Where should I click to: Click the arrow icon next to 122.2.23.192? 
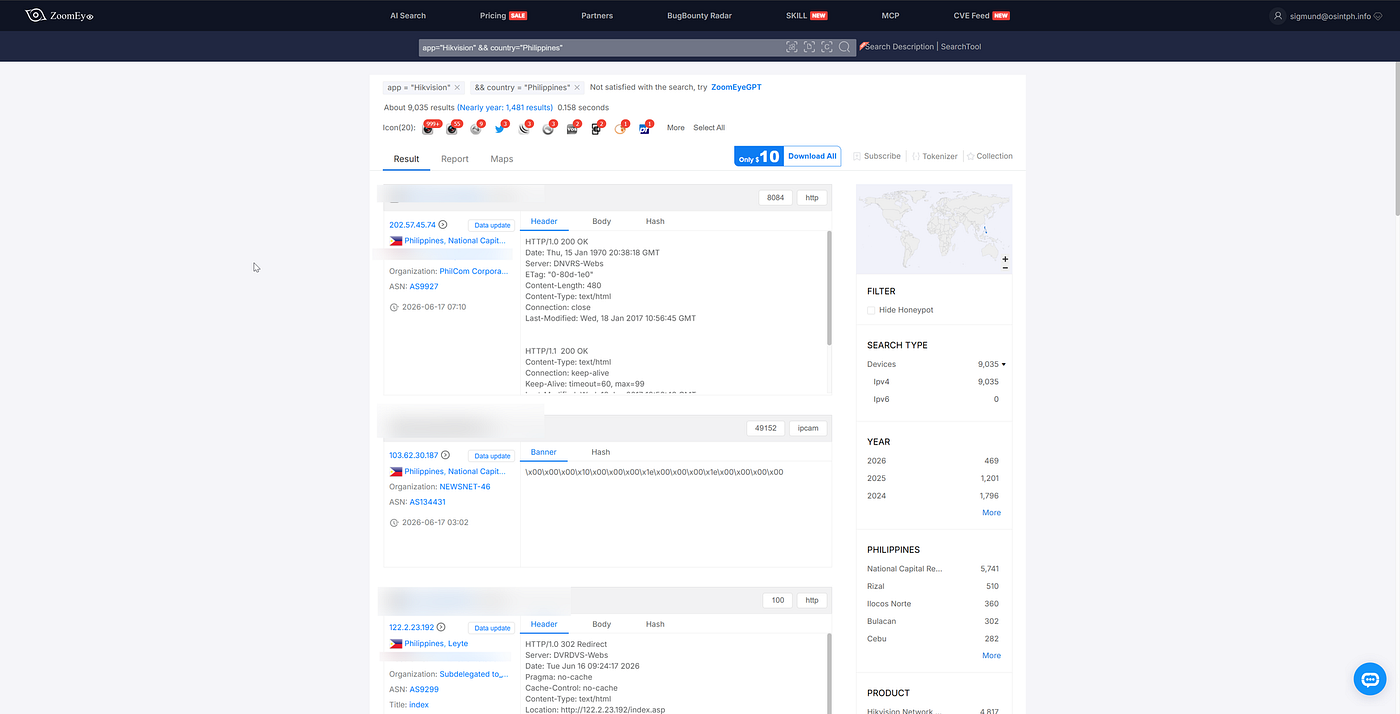point(442,628)
